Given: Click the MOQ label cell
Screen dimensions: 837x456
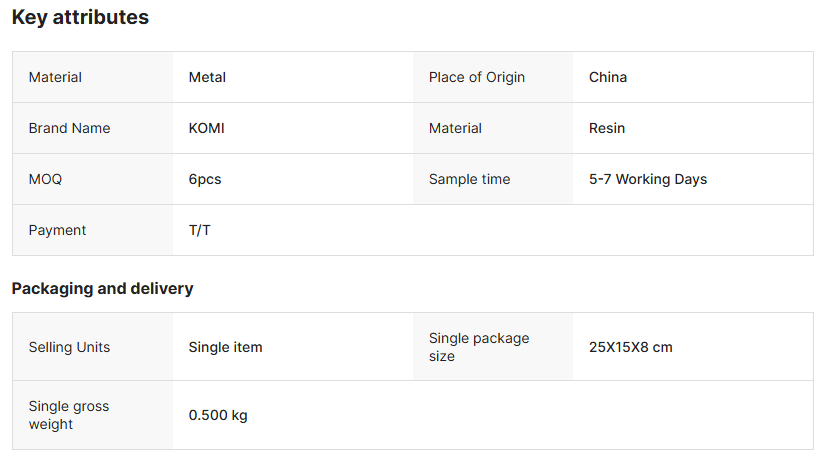Looking at the screenshot, I should (45, 179).
